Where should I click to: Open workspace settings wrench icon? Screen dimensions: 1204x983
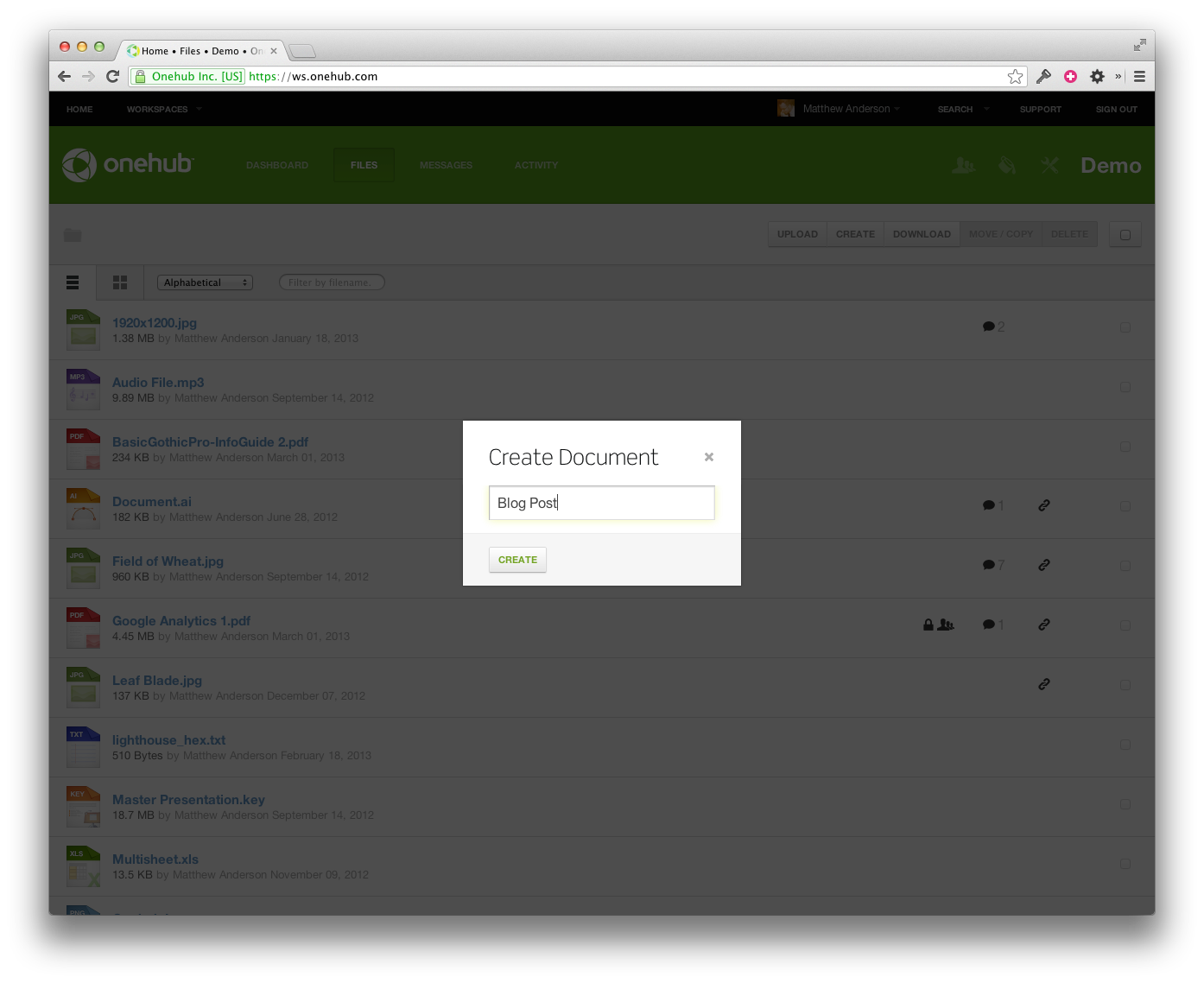coord(1049,165)
